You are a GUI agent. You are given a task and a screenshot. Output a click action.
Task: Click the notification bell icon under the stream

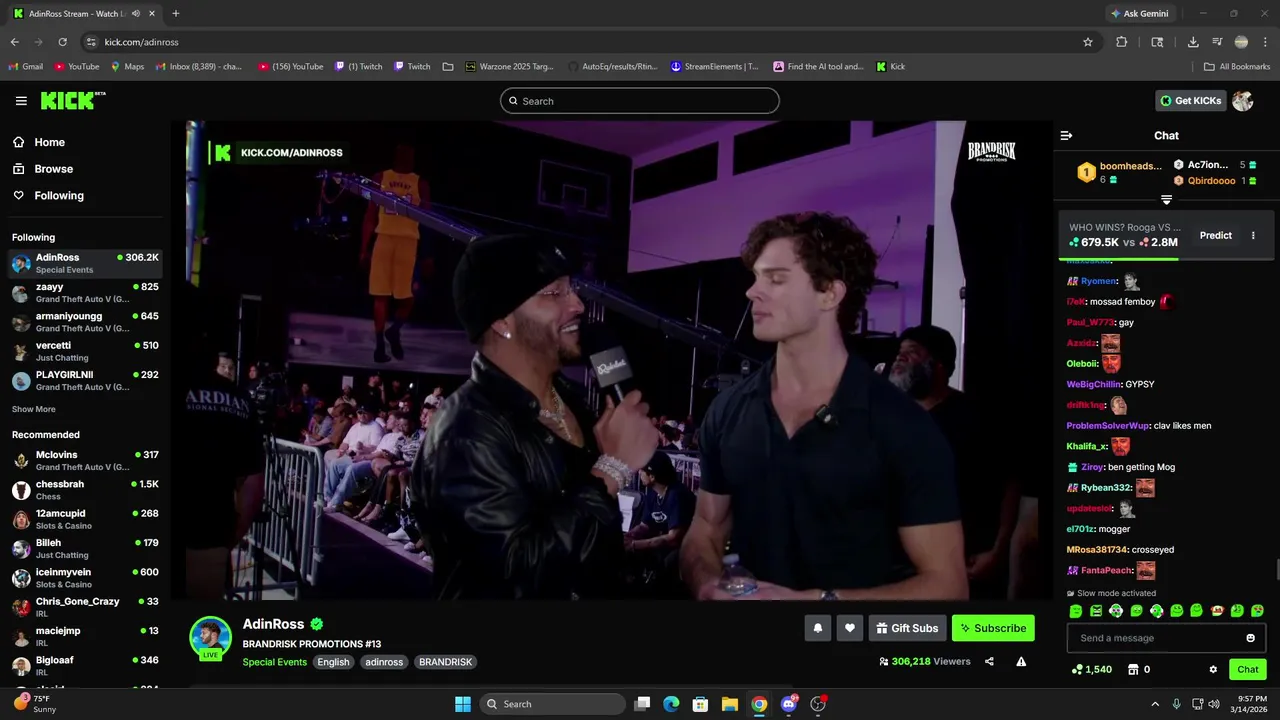pos(818,628)
